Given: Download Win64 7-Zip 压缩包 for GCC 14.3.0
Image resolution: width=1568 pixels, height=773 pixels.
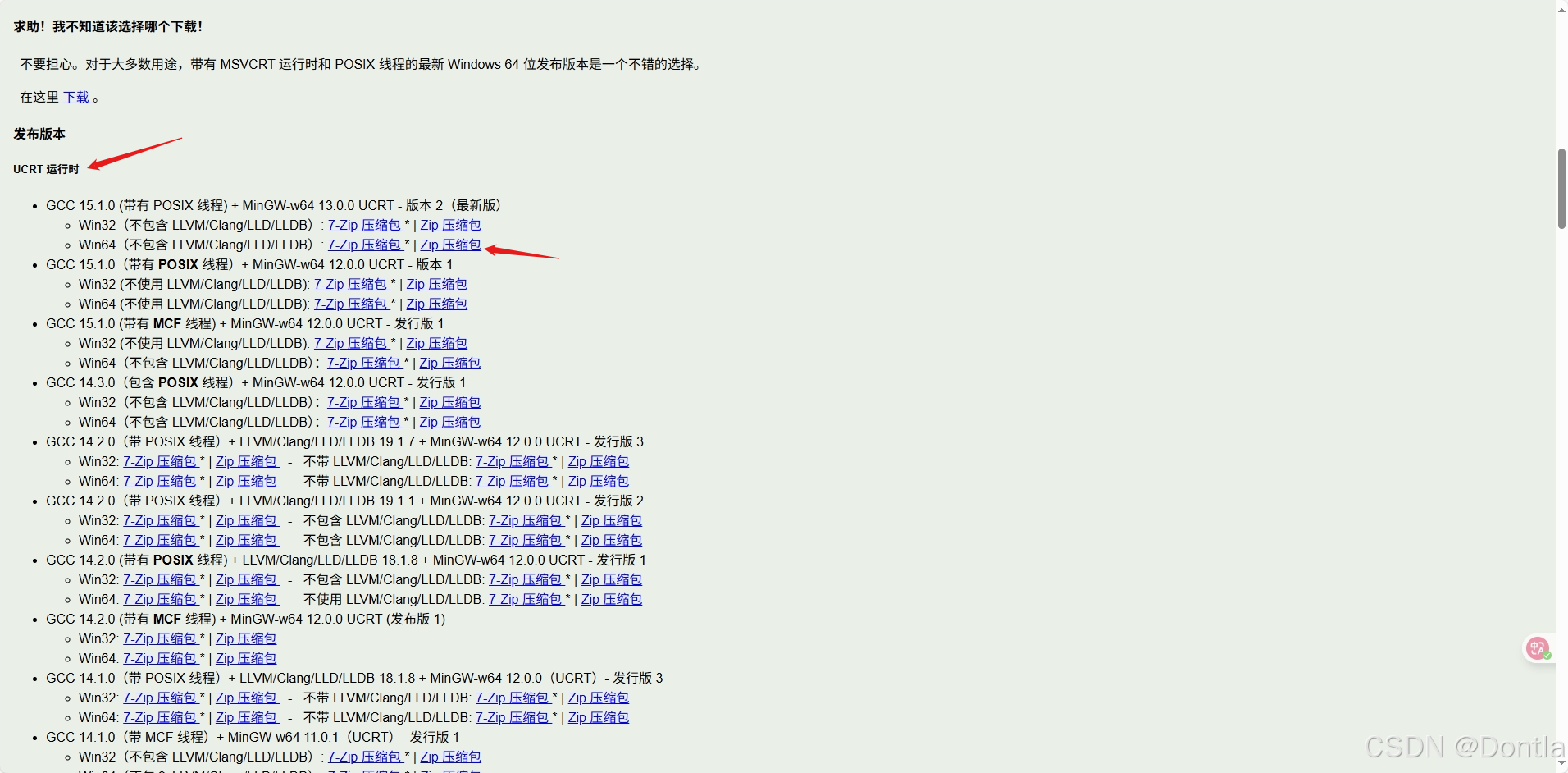Looking at the screenshot, I should [x=365, y=422].
